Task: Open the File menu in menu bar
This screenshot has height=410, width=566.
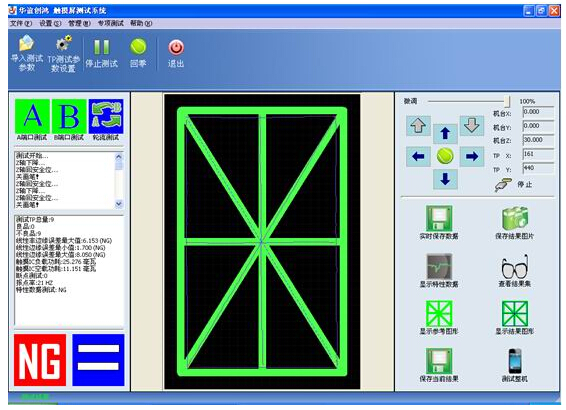Action: tap(21, 23)
